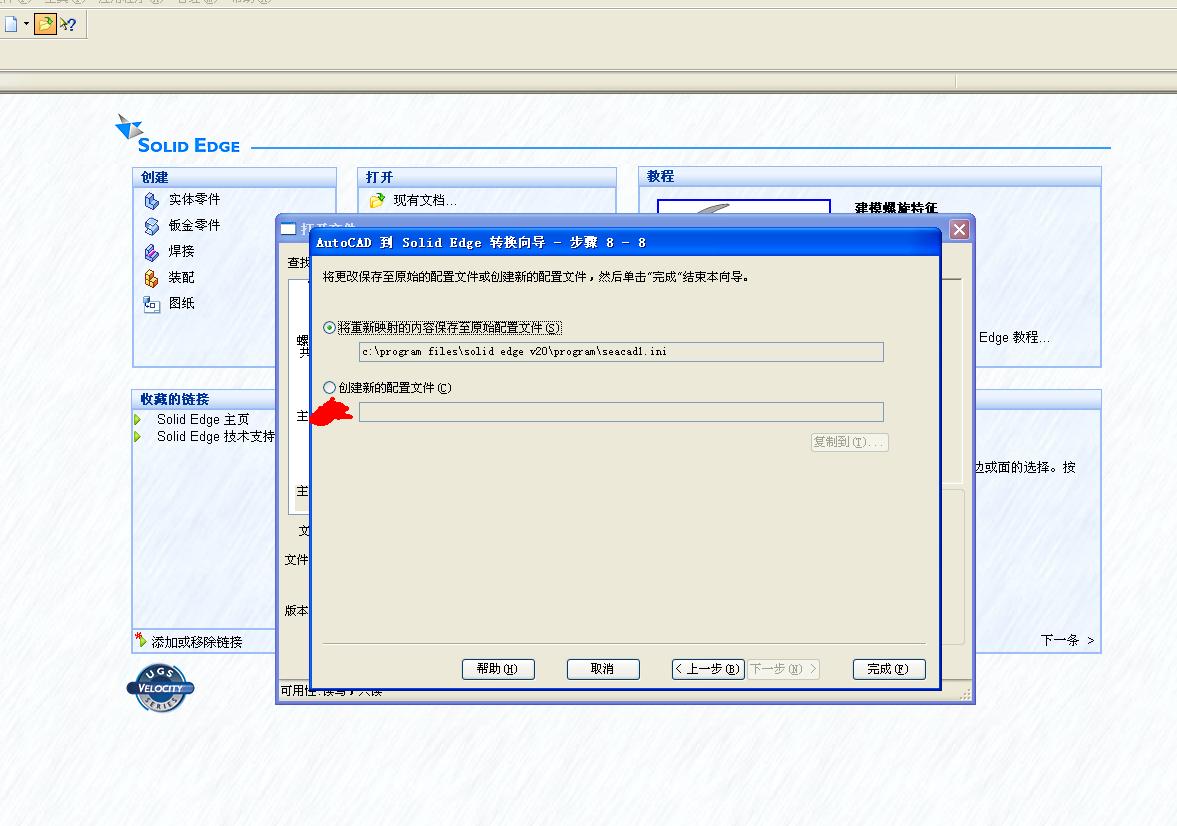Click 下一条 tutorial link
The width and height of the screenshot is (1177, 826).
tap(1067, 641)
